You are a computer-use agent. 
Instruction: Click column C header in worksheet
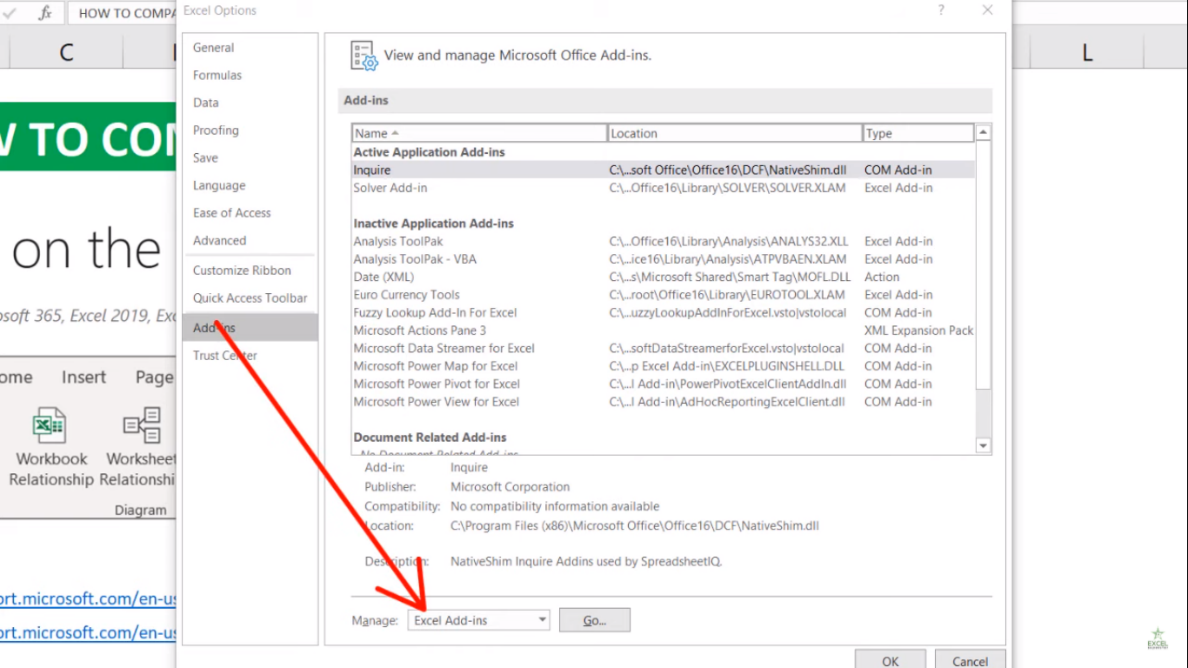66,52
